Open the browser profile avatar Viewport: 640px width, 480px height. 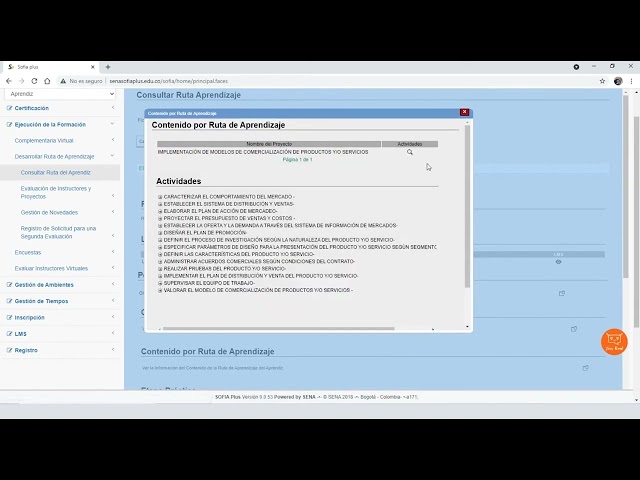[618, 81]
